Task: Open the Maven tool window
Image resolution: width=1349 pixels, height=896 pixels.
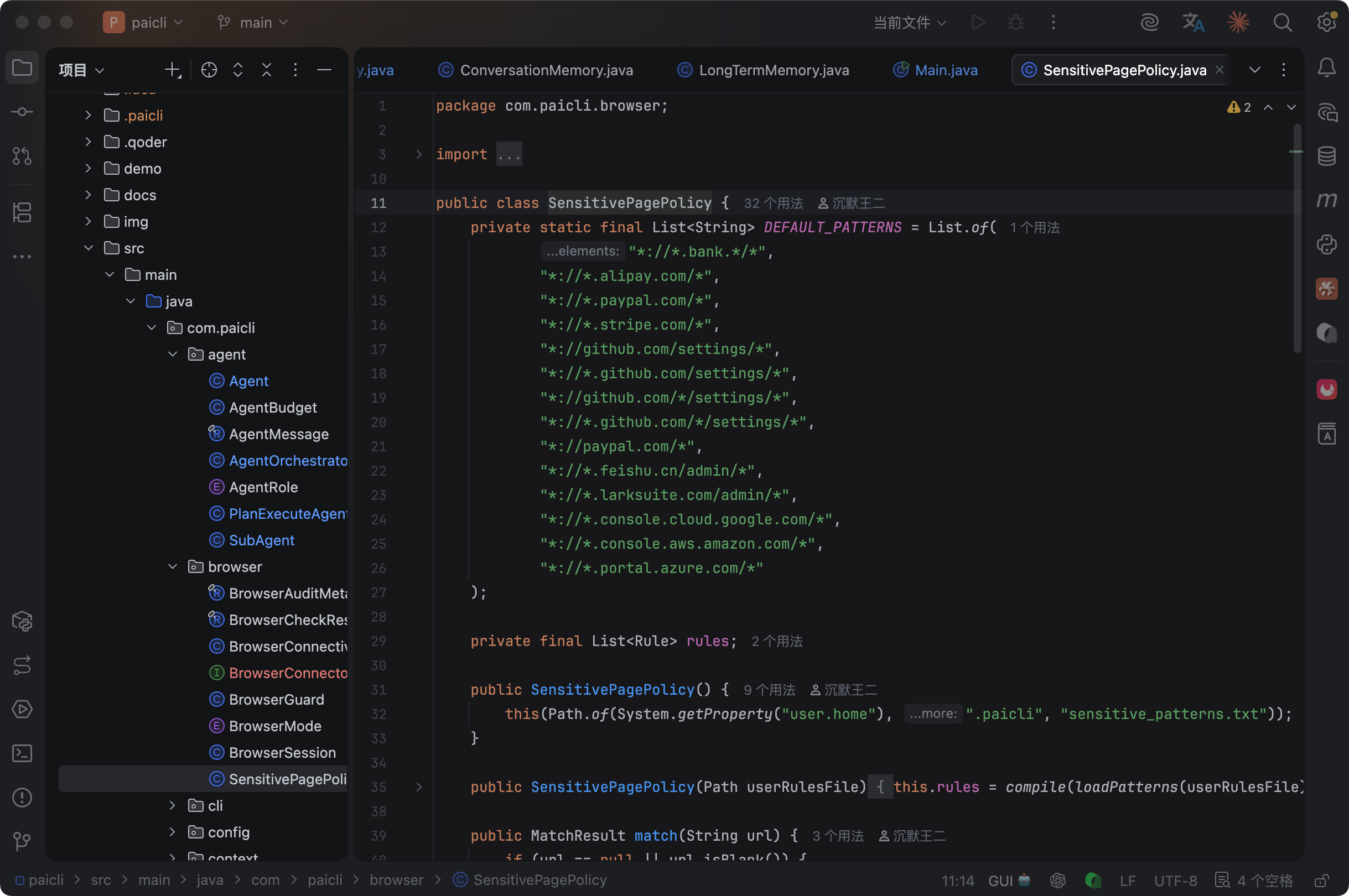Action: 1326,200
